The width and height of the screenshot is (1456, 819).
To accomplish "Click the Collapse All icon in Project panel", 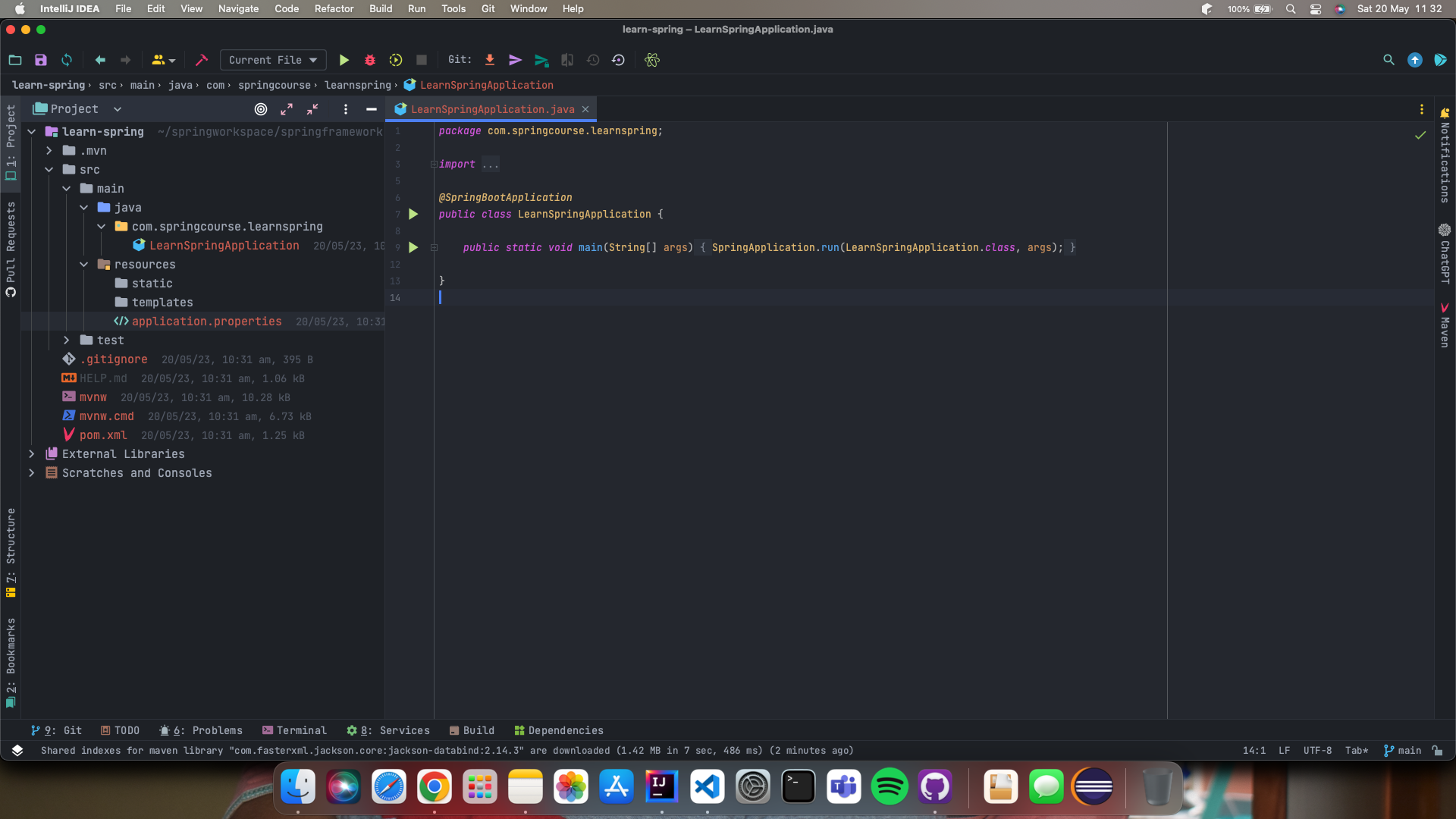I will [x=312, y=109].
